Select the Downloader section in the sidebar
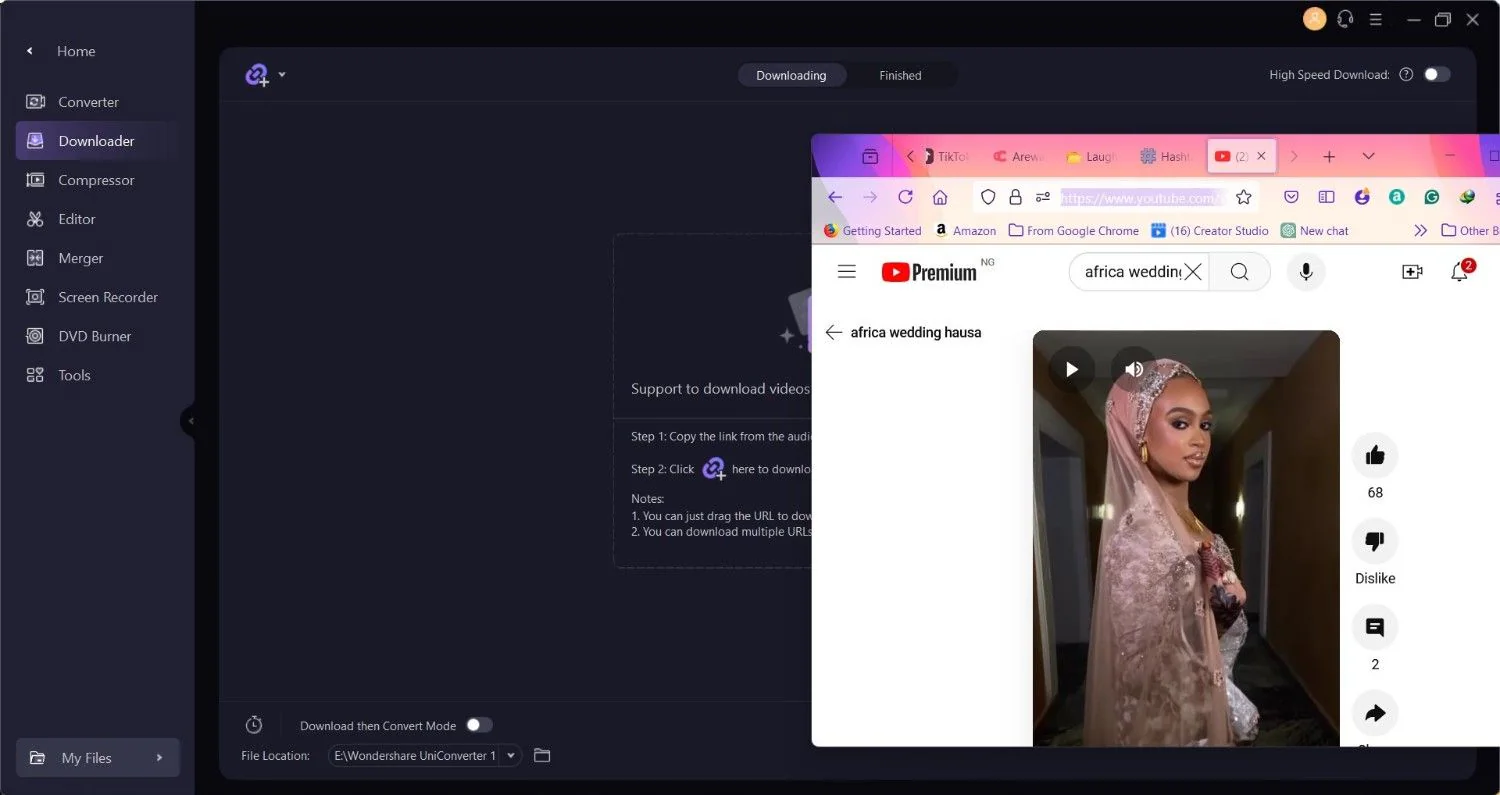Image resolution: width=1500 pixels, height=795 pixels. point(96,141)
